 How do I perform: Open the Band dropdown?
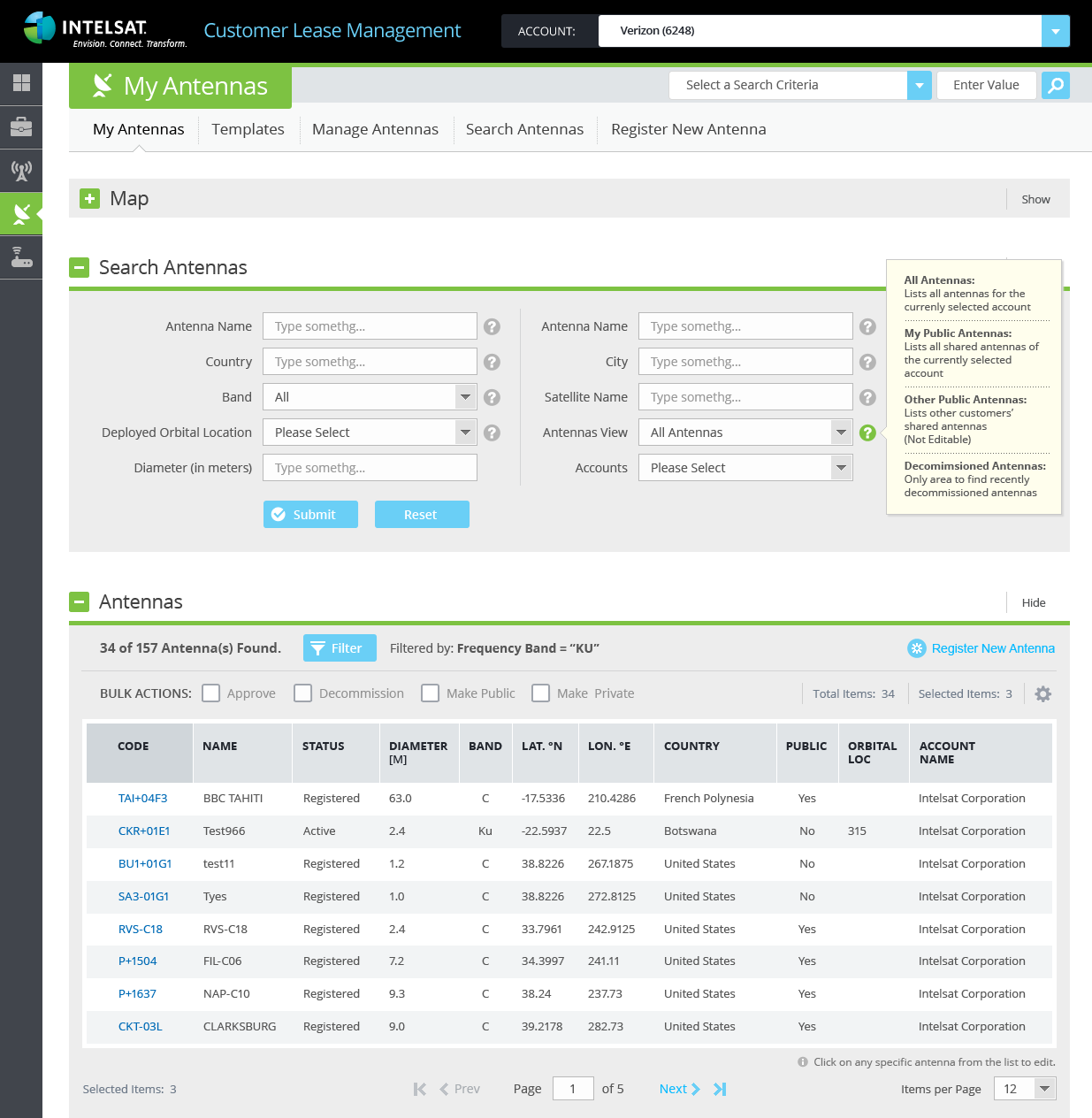click(x=465, y=397)
